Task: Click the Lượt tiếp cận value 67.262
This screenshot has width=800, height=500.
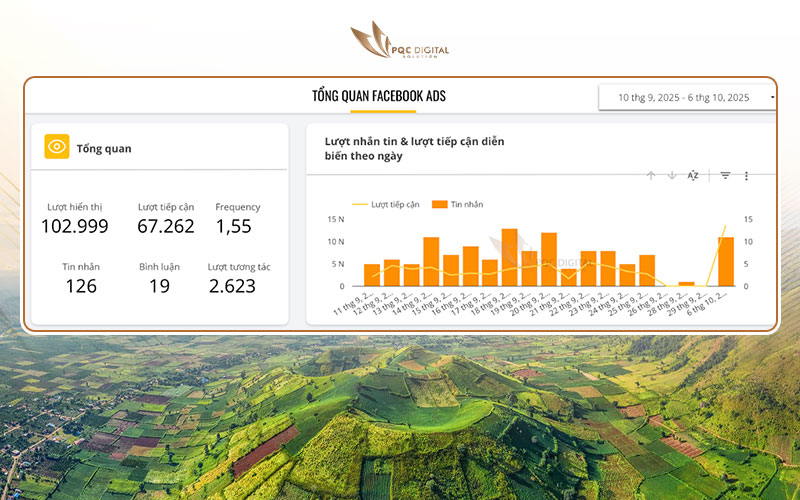Action: pos(166,226)
